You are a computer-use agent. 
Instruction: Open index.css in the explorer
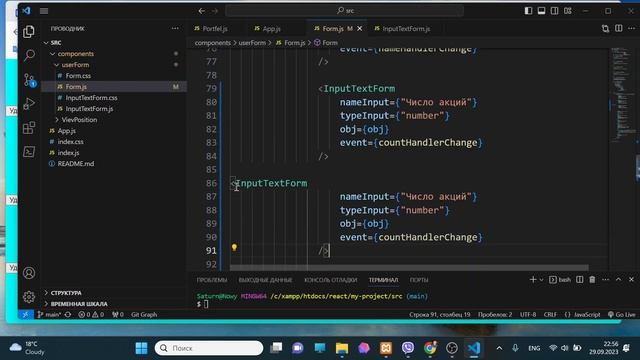click(70, 142)
